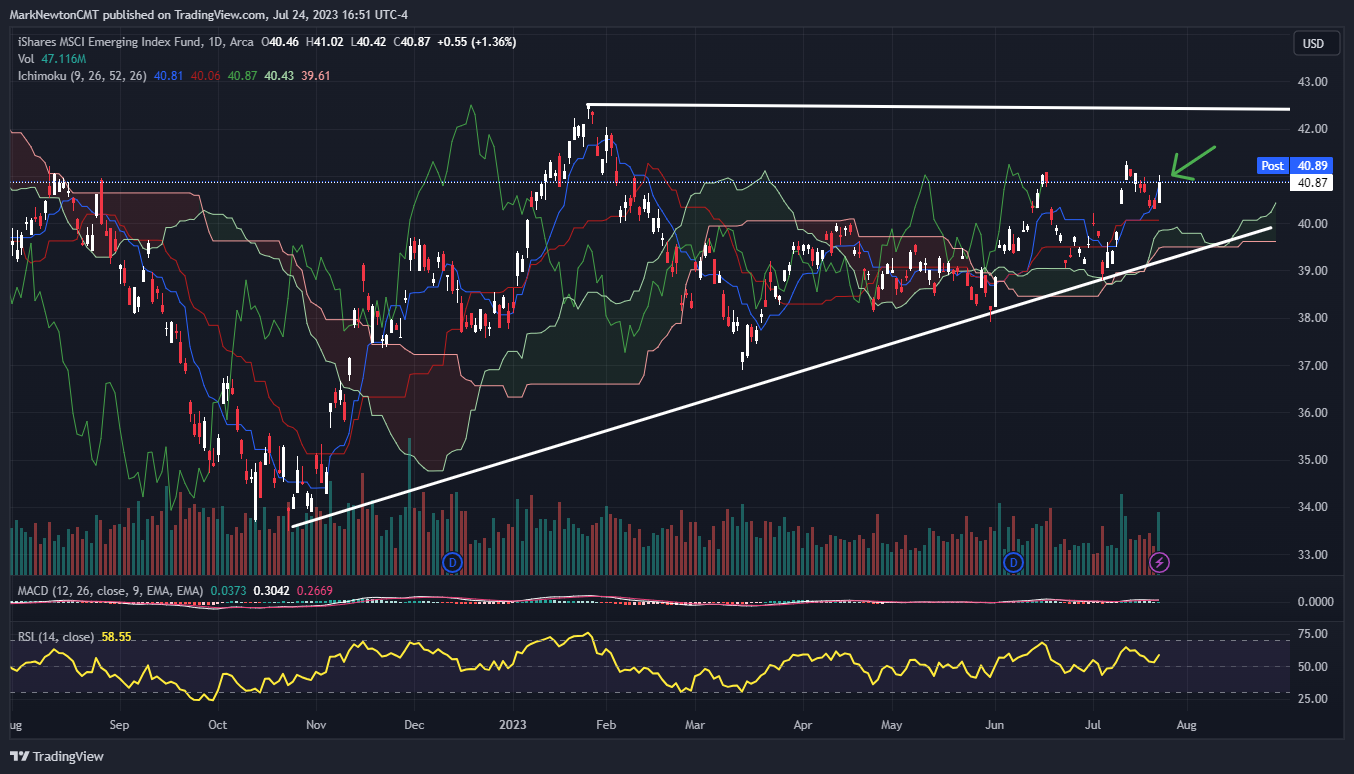Click the 43.00 price axis label
This screenshot has height=774, width=1354.
pyautogui.click(x=1311, y=82)
